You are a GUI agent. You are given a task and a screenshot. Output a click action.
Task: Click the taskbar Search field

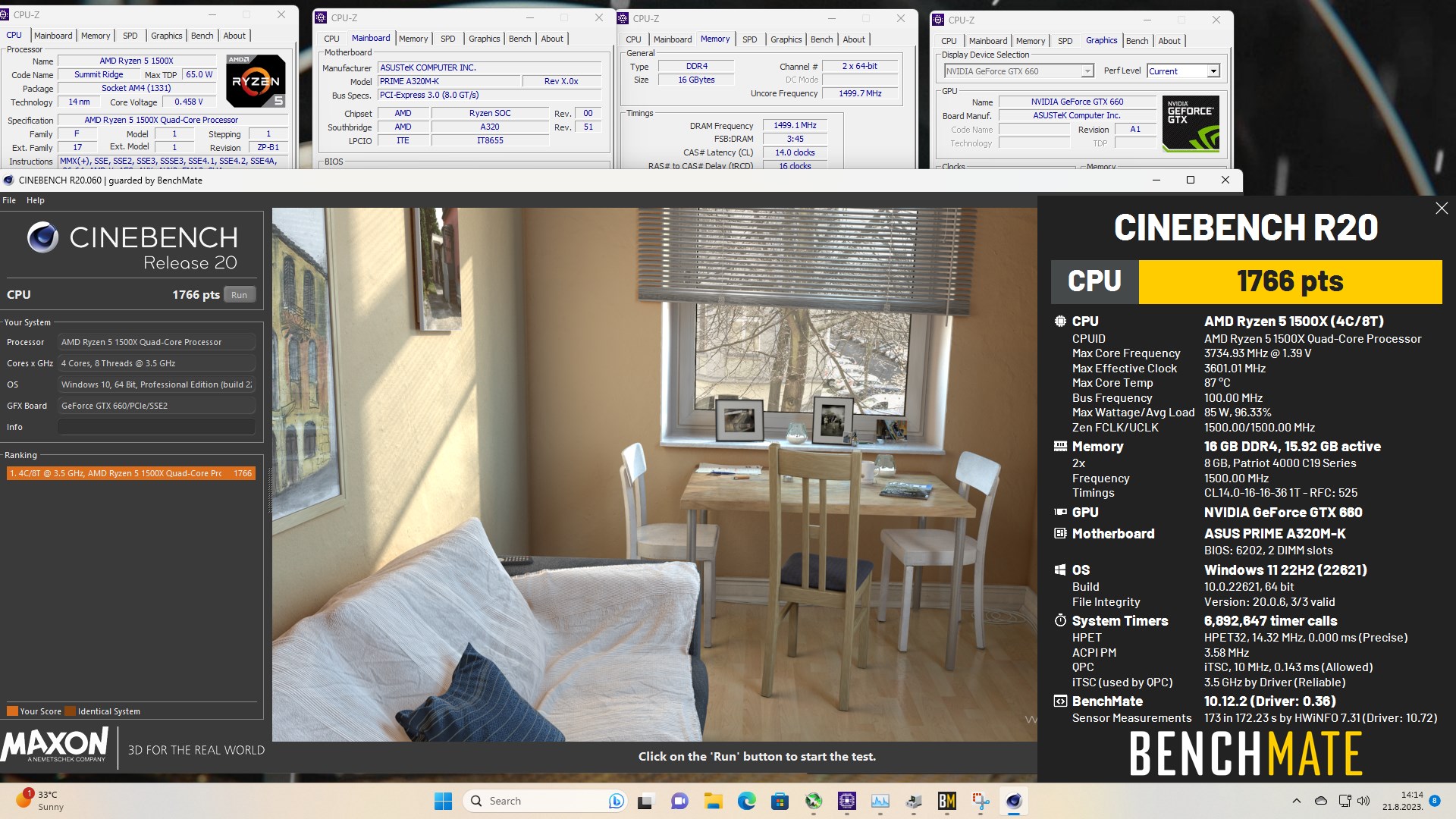tap(544, 801)
